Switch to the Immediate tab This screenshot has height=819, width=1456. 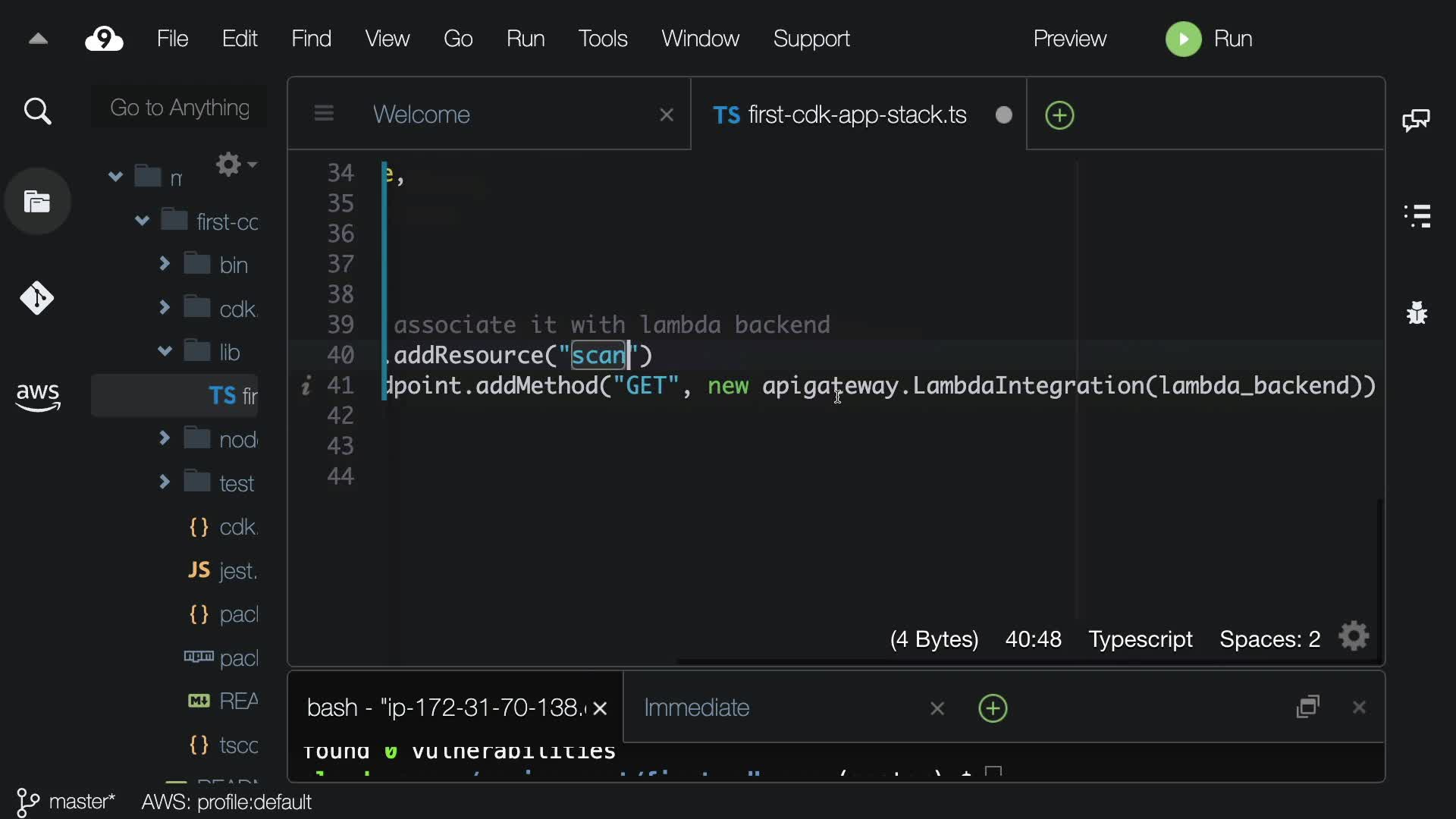tap(696, 708)
